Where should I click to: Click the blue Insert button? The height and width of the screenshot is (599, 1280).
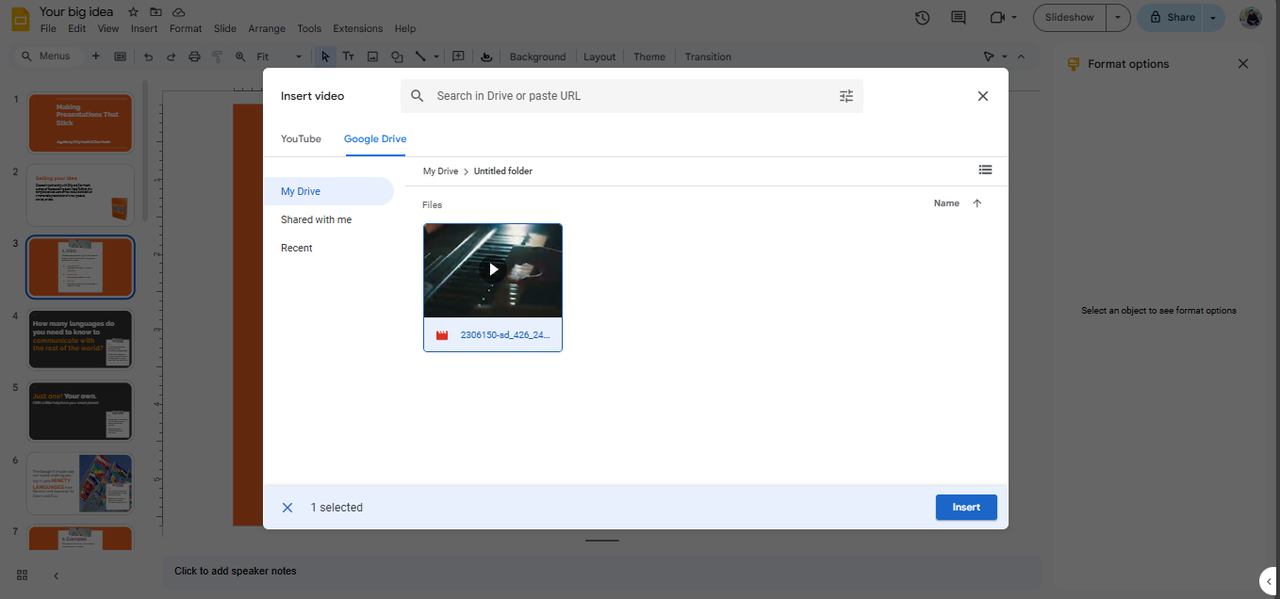click(966, 507)
